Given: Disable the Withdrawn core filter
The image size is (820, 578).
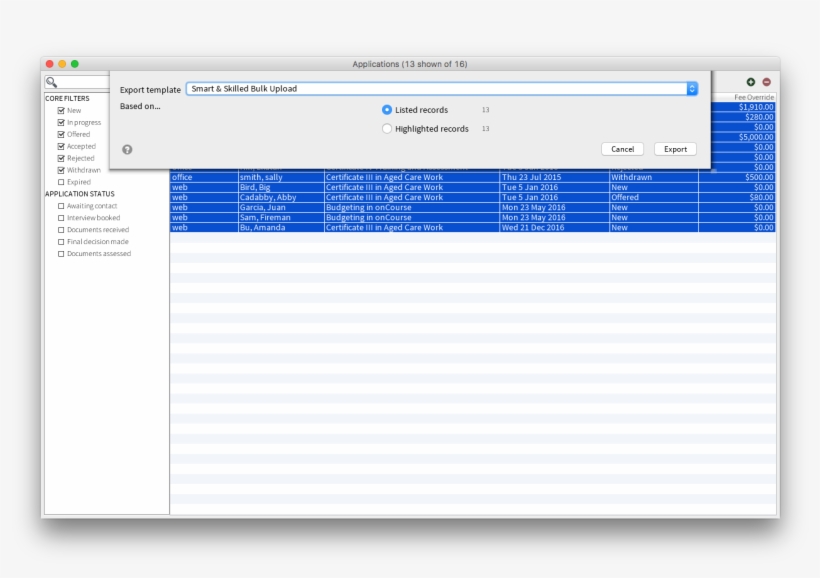Looking at the screenshot, I should [61, 169].
